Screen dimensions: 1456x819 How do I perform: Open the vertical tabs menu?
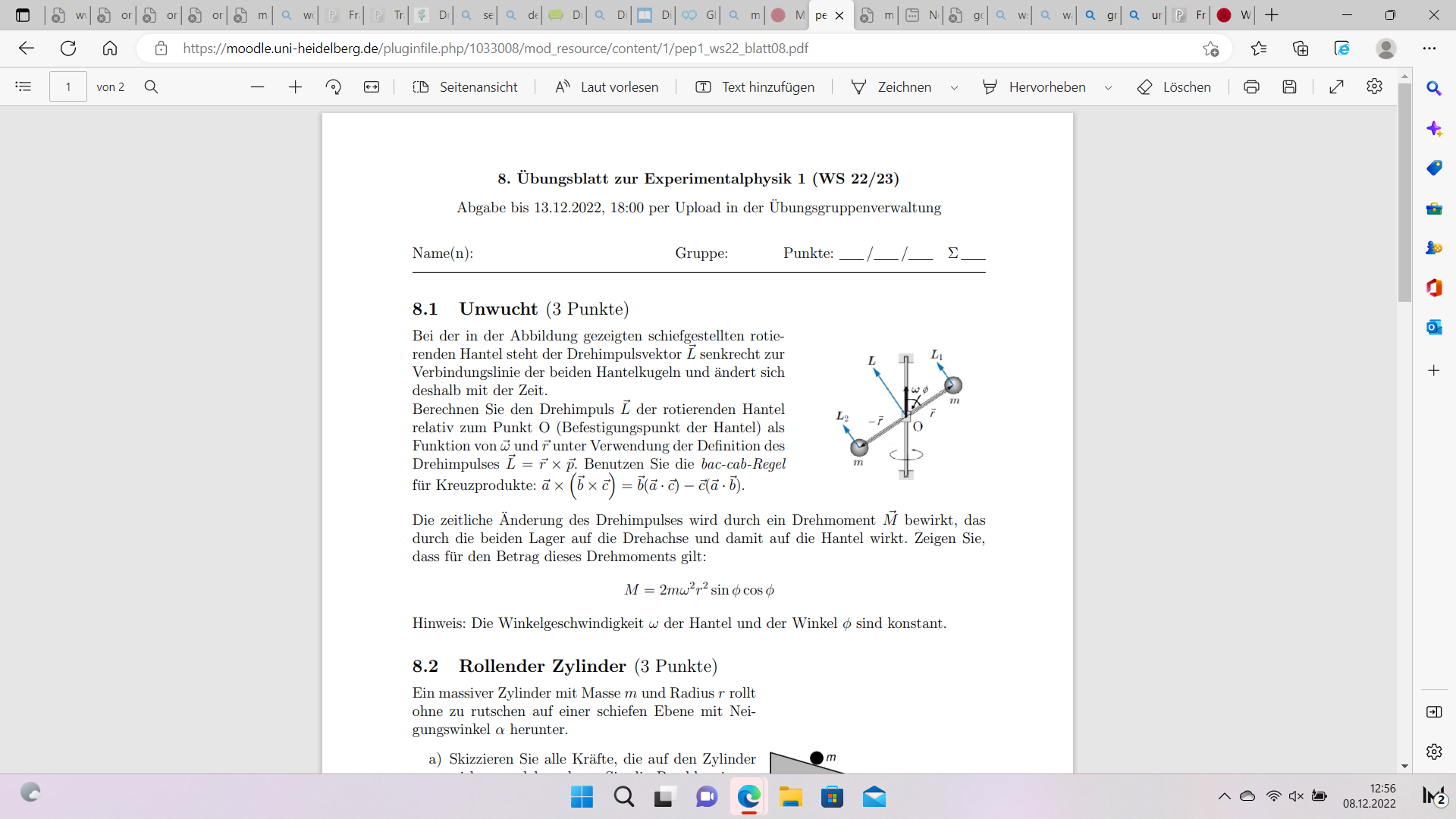[x=23, y=15]
